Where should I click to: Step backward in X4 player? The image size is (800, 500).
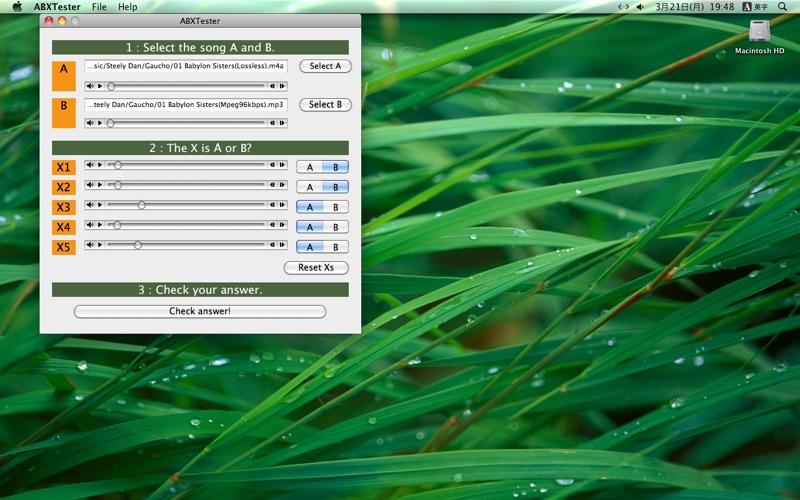point(272,224)
